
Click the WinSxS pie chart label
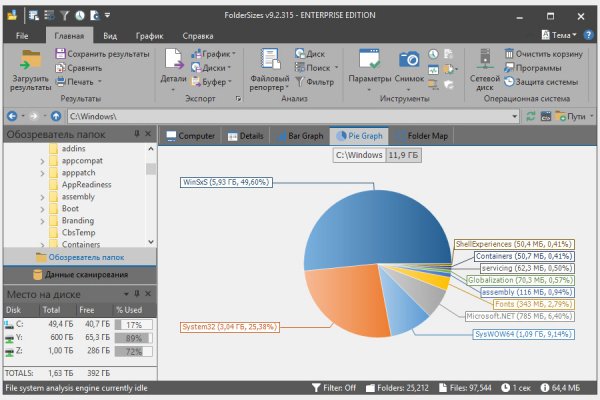click(226, 182)
